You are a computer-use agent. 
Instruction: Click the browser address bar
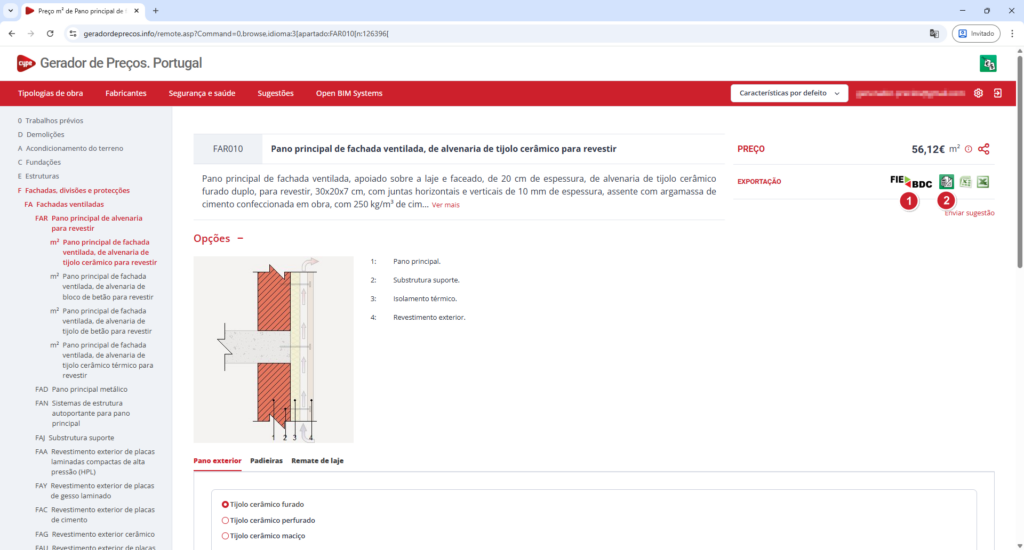[490, 33]
